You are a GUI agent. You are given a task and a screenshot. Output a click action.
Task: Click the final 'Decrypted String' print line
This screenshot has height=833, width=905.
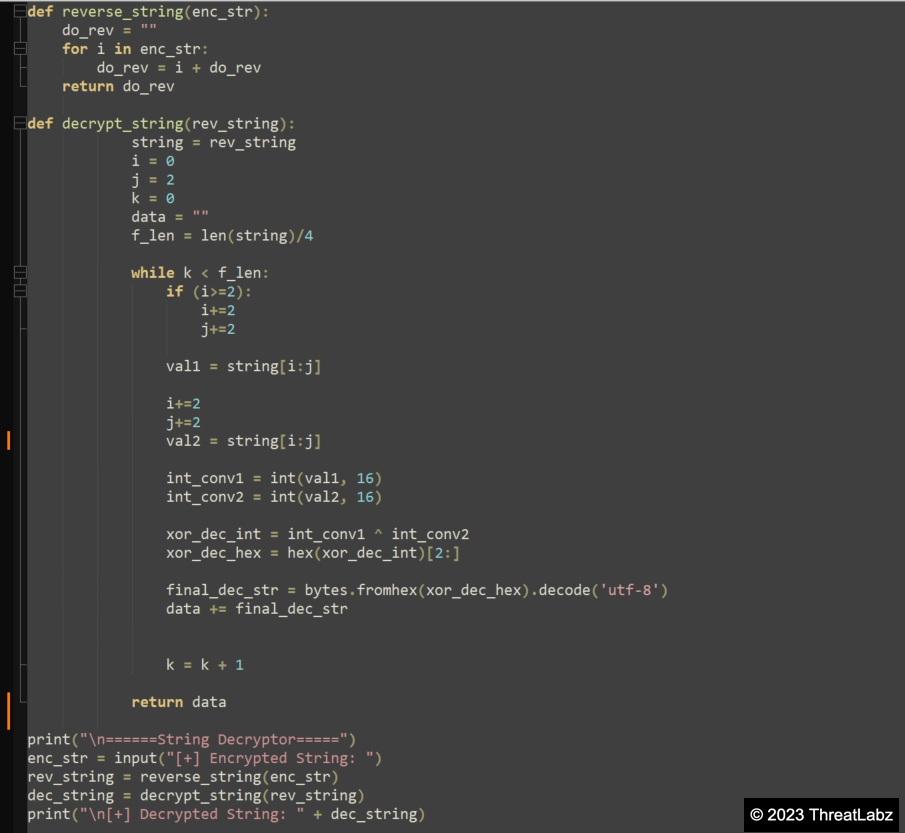(226, 814)
